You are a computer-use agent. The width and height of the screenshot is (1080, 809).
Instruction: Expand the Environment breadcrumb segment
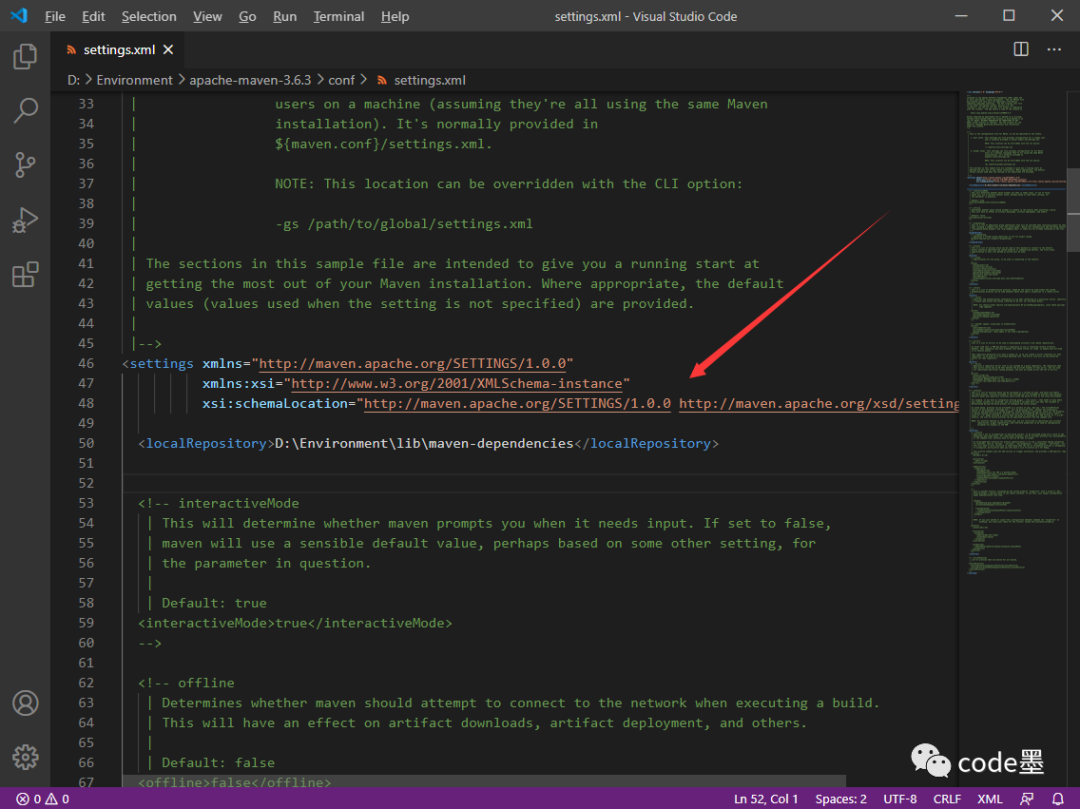(x=134, y=81)
